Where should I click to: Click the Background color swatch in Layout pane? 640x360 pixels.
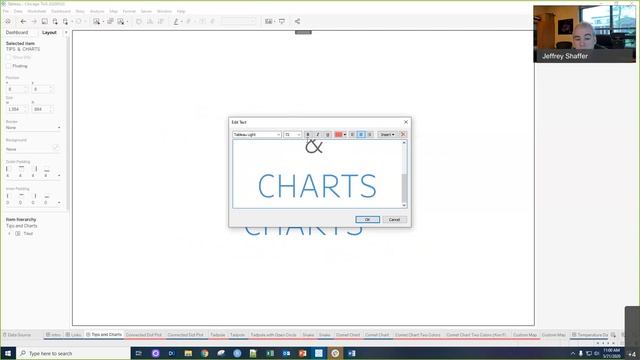pyautogui.click(x=56, y=149)
